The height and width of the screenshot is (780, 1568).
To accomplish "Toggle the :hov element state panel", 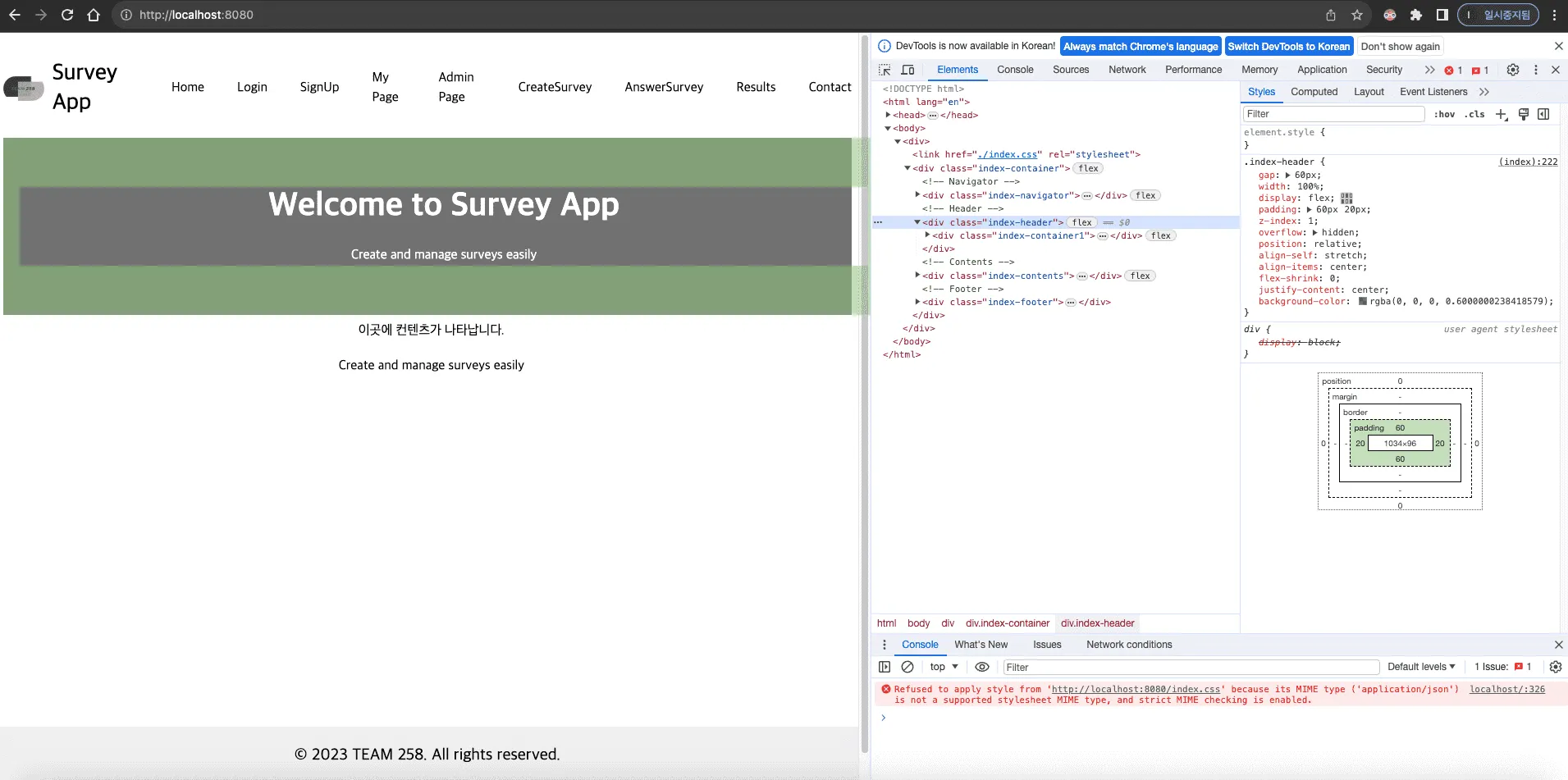I will click(1444, 114).
